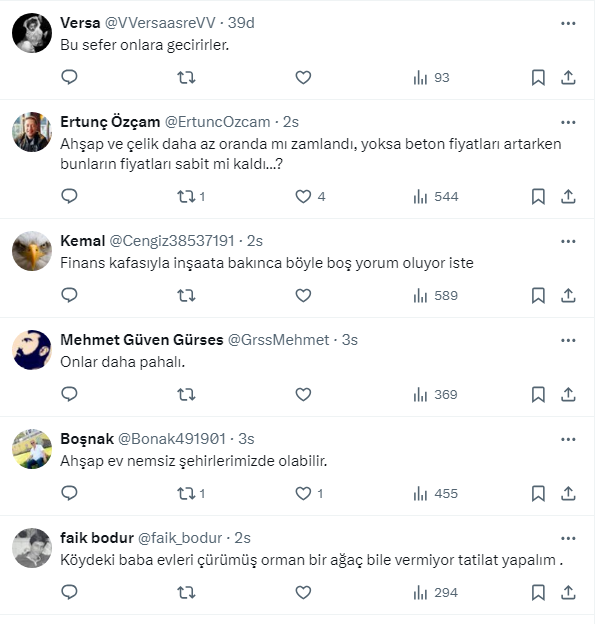The width and height of the screenshot is (607, 624).
Task: Retweet Boşnak's tweet
Action: [186, 493]
